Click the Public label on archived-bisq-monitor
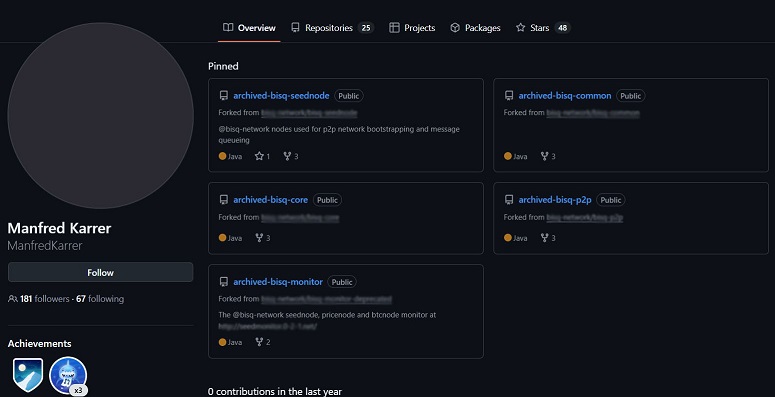Image resolution: width=775 pixels, height=397 pixels. pos(342,282)
